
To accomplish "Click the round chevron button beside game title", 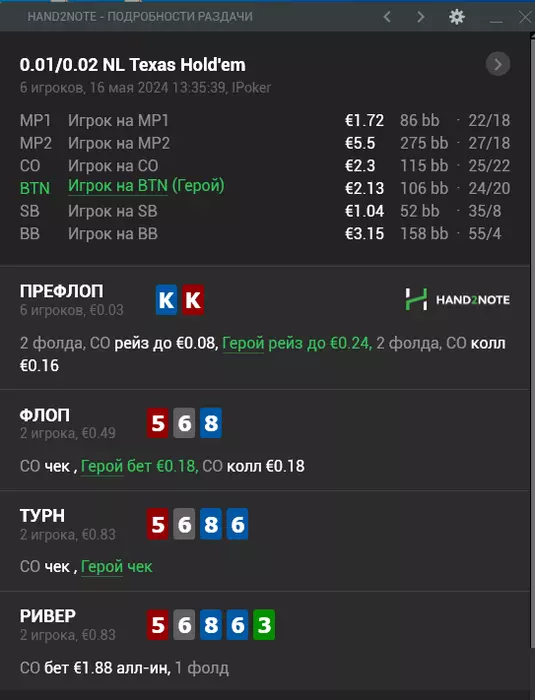I will 497,64.
